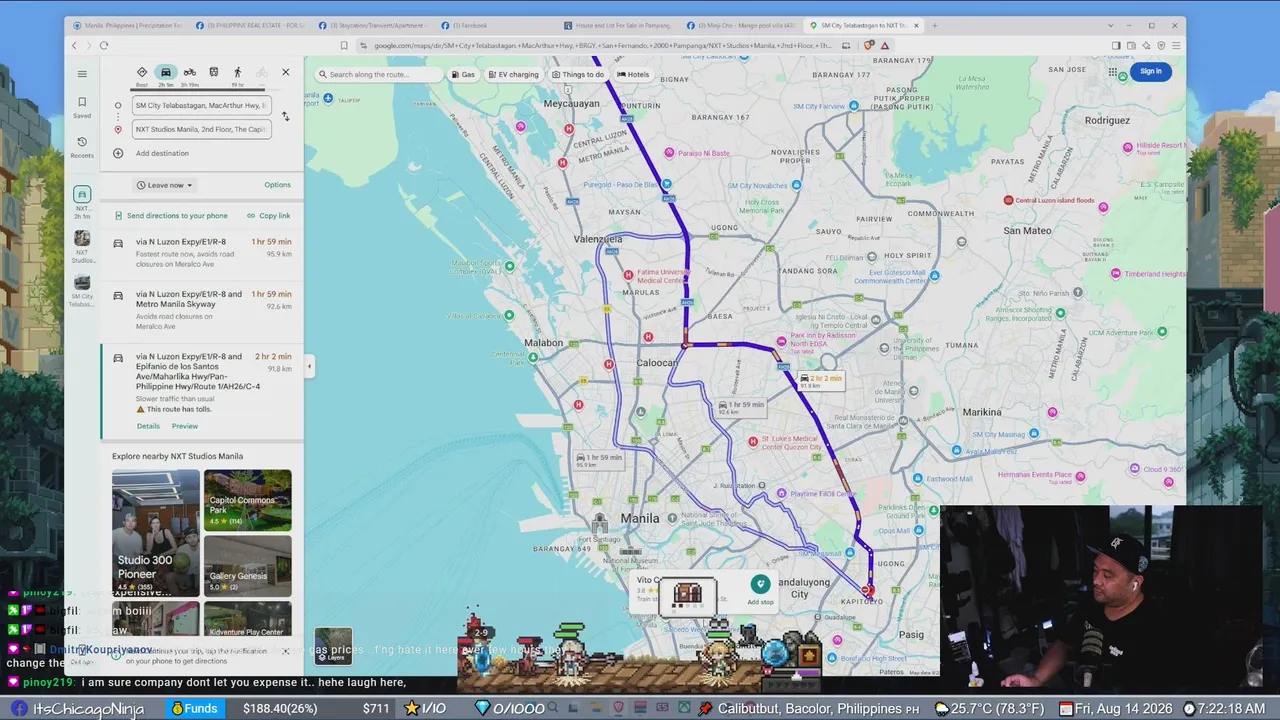Select Cycling travel mode icon
This screenshot has width=1280, height=720.
click(x=261, y=72)
